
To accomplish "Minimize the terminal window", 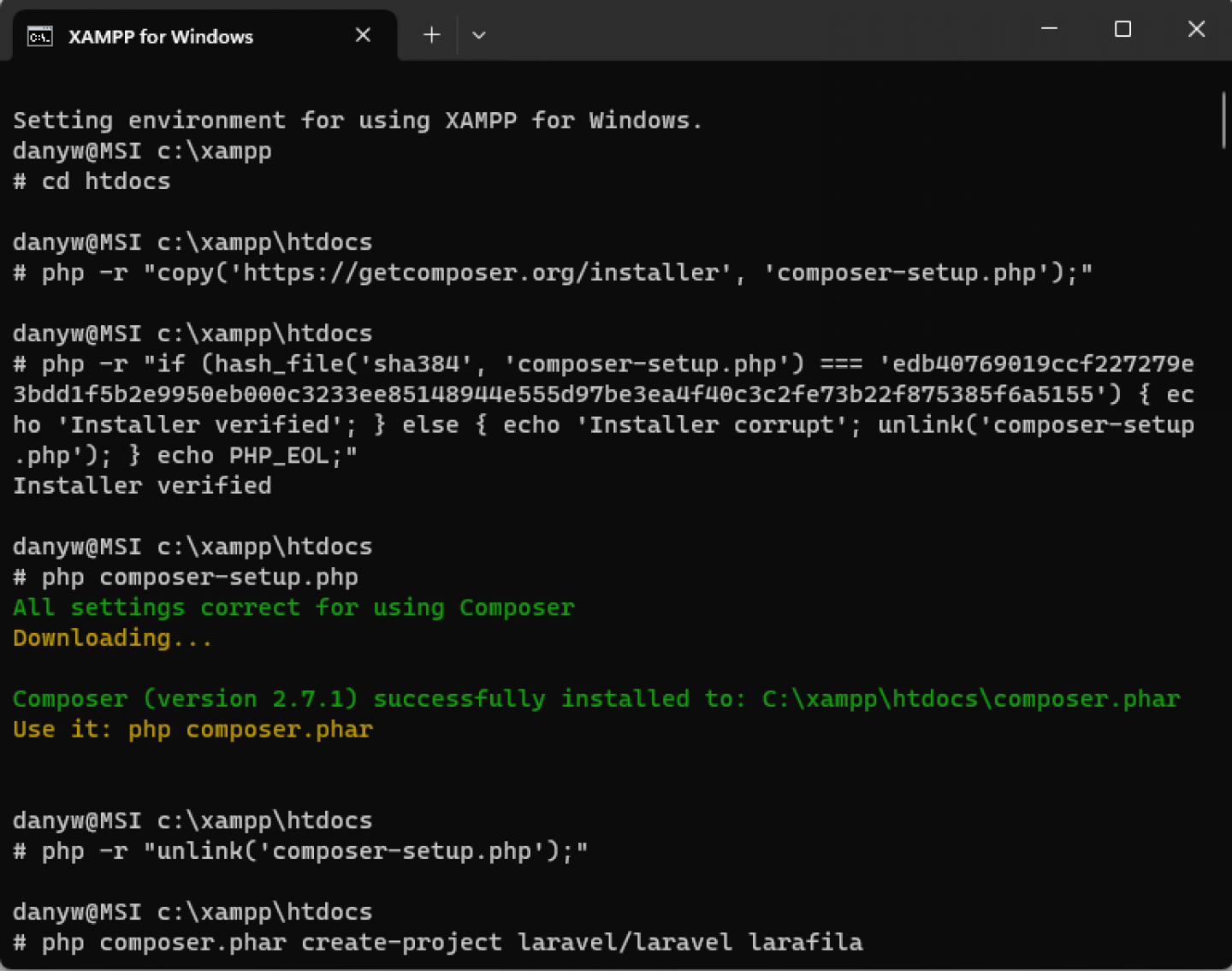I will [1049, 29].
